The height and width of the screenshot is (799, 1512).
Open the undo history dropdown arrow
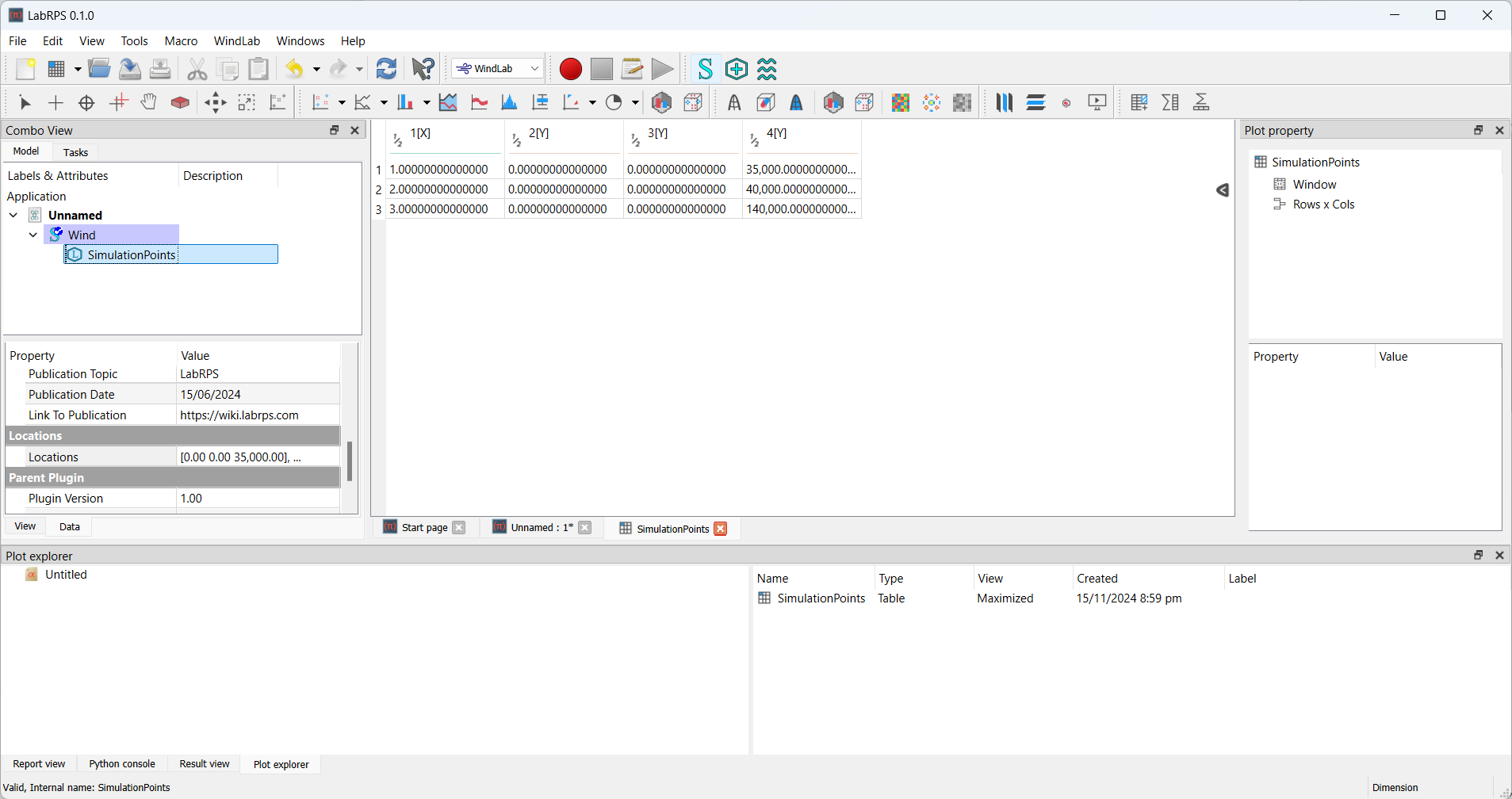[316, 69]
